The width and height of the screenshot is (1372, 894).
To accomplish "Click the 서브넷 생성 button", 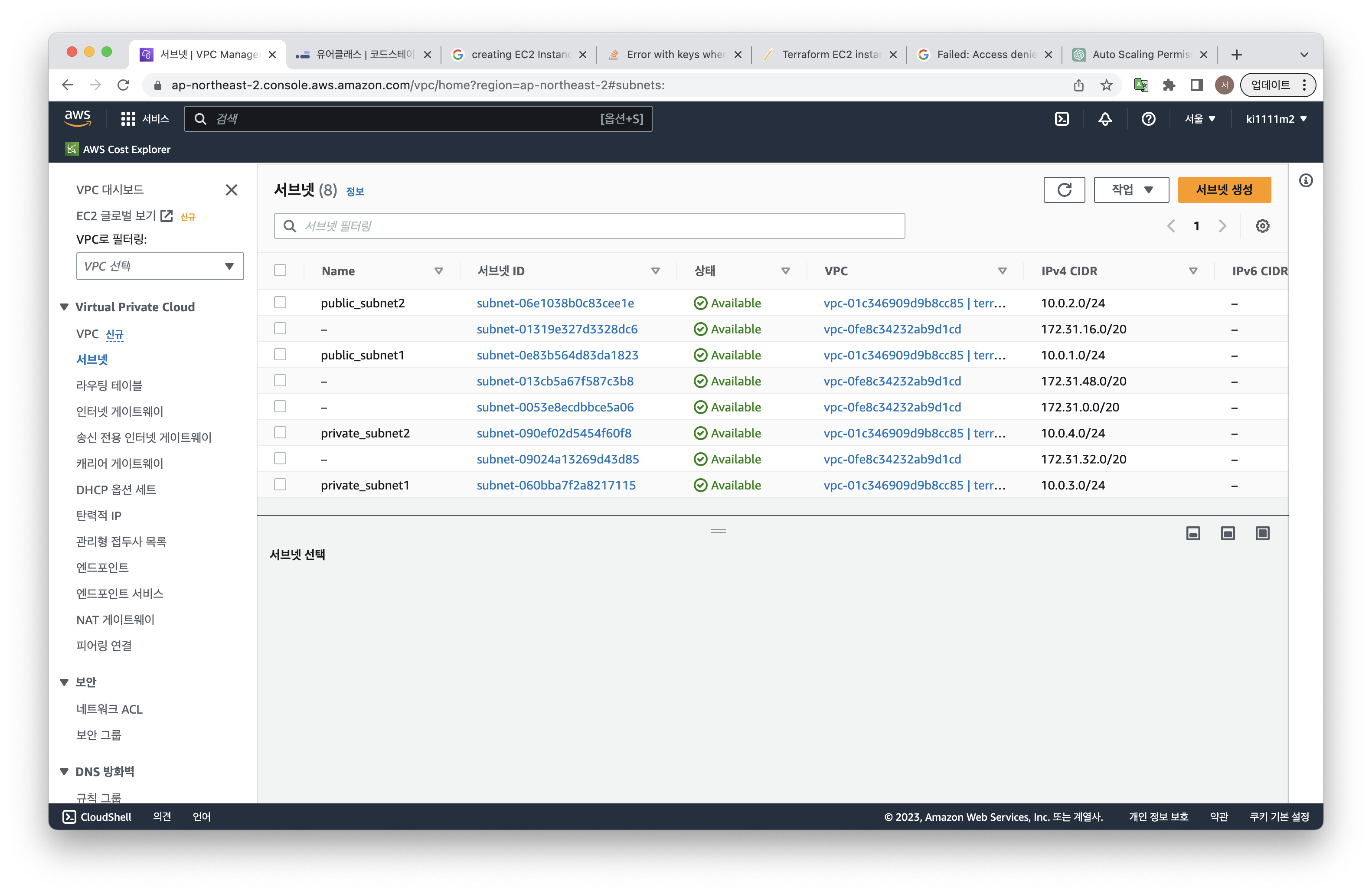I will click(x=1225, y=189).
